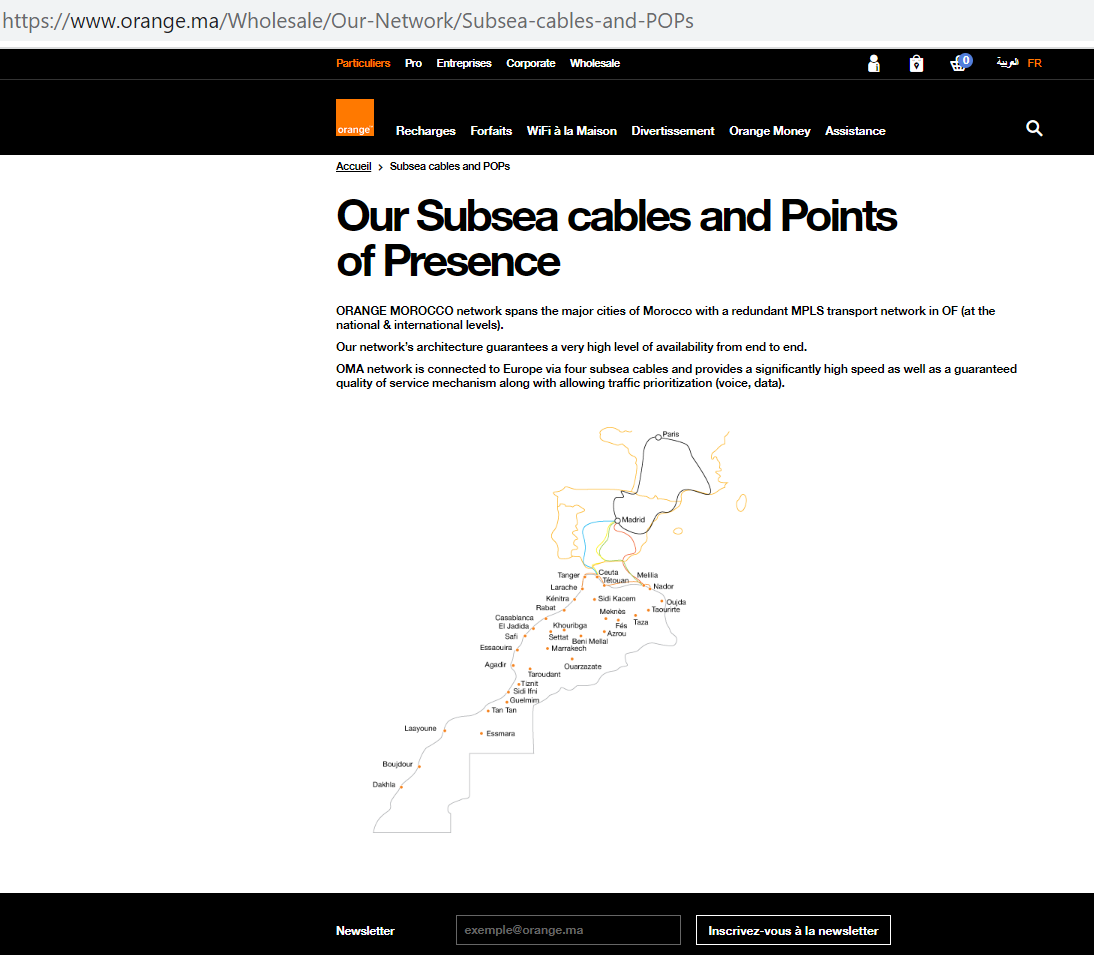Open the user account icon

point(874,63)
